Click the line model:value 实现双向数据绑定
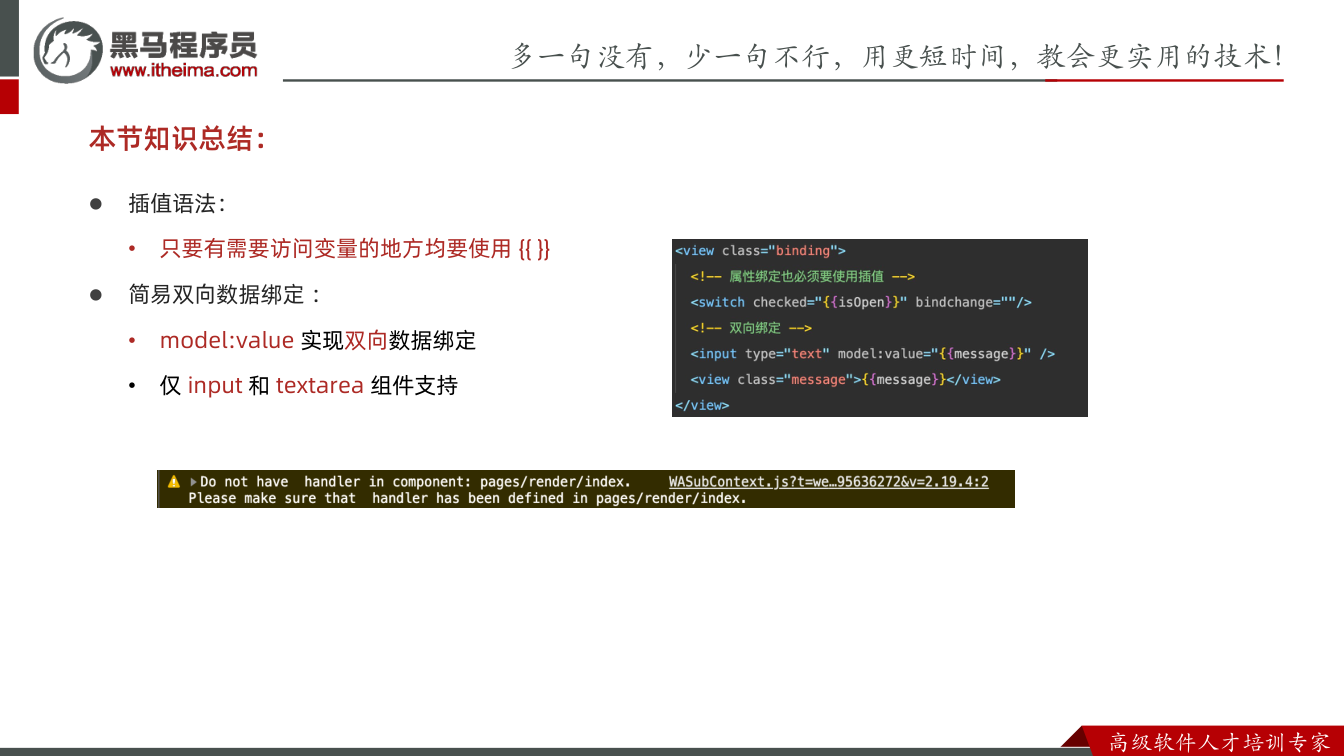The image size is (1344, 756). pyautogui.click(x=318, y=340)
